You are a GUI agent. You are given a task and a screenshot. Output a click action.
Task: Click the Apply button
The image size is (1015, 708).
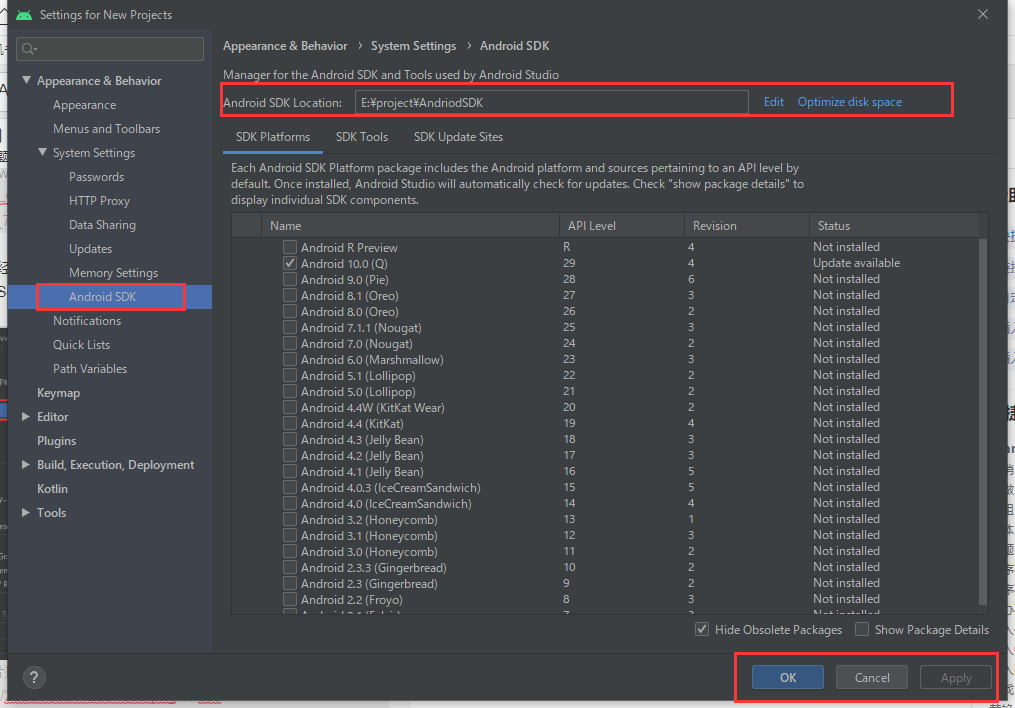point(954,677)
